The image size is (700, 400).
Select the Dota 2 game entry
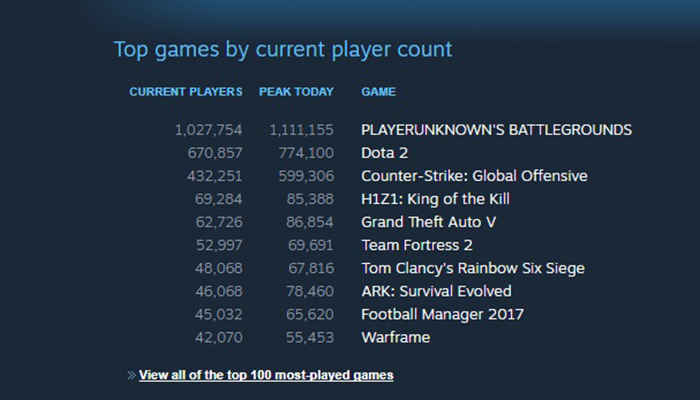(x=386, y=153)
